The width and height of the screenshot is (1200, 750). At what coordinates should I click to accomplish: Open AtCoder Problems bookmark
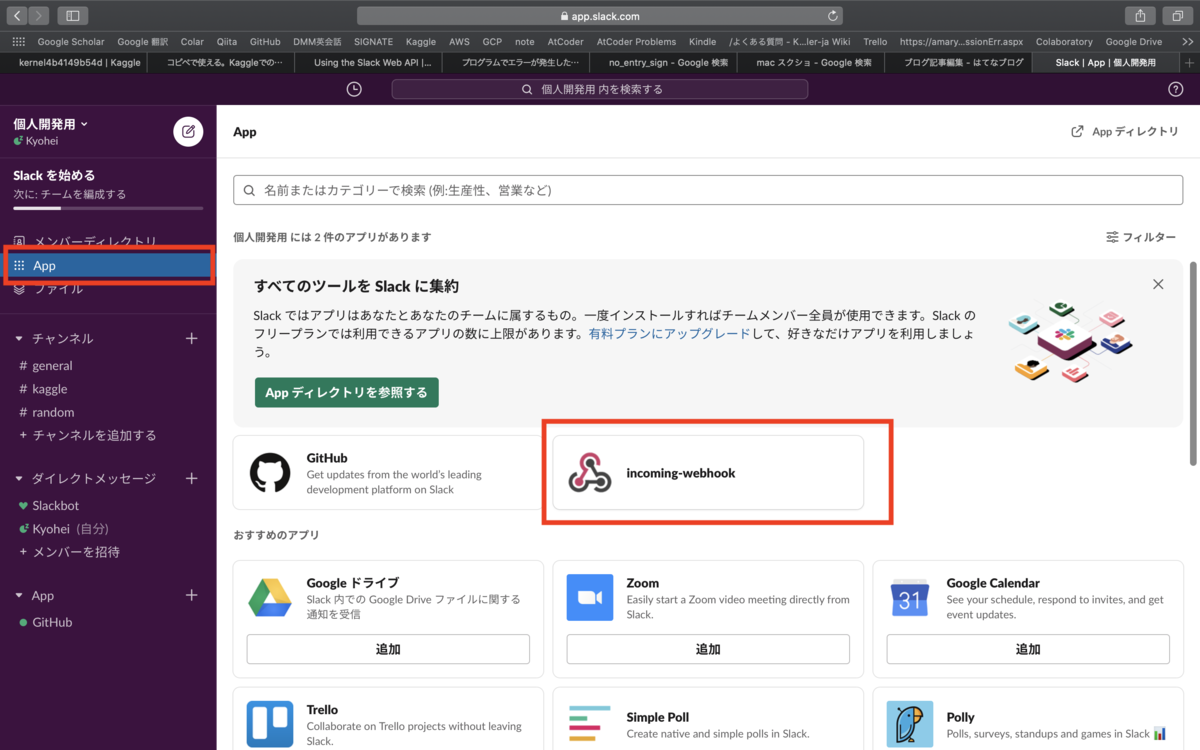pyautogui.click(x=636, y=42)
